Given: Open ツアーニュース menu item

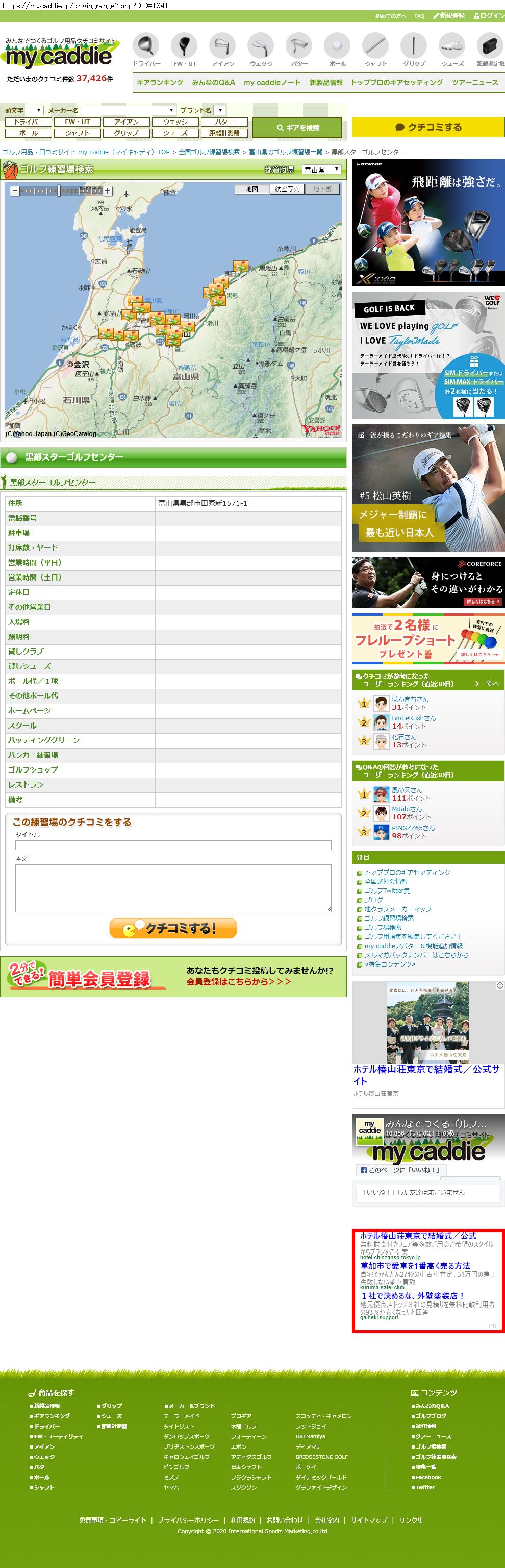Looking at the screenshot, I should (x=474, y=83).
